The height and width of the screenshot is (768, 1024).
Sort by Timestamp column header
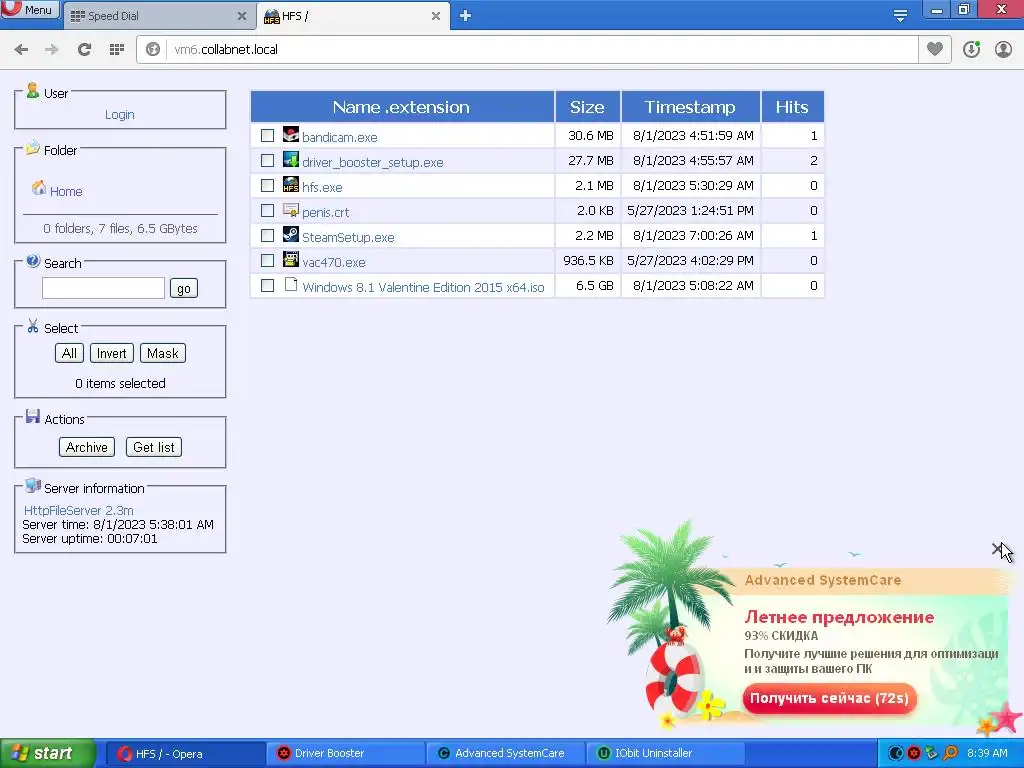(690, 107)
